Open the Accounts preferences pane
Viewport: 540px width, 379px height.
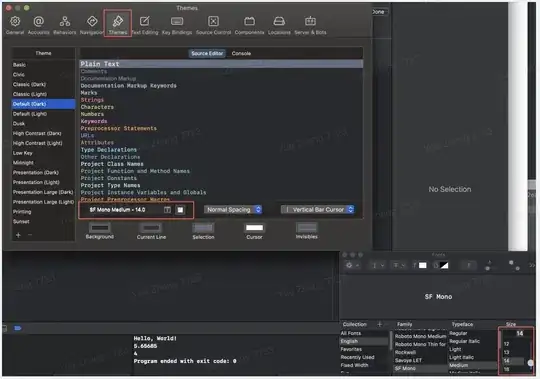pyautogui.click(x=39, y=25)
